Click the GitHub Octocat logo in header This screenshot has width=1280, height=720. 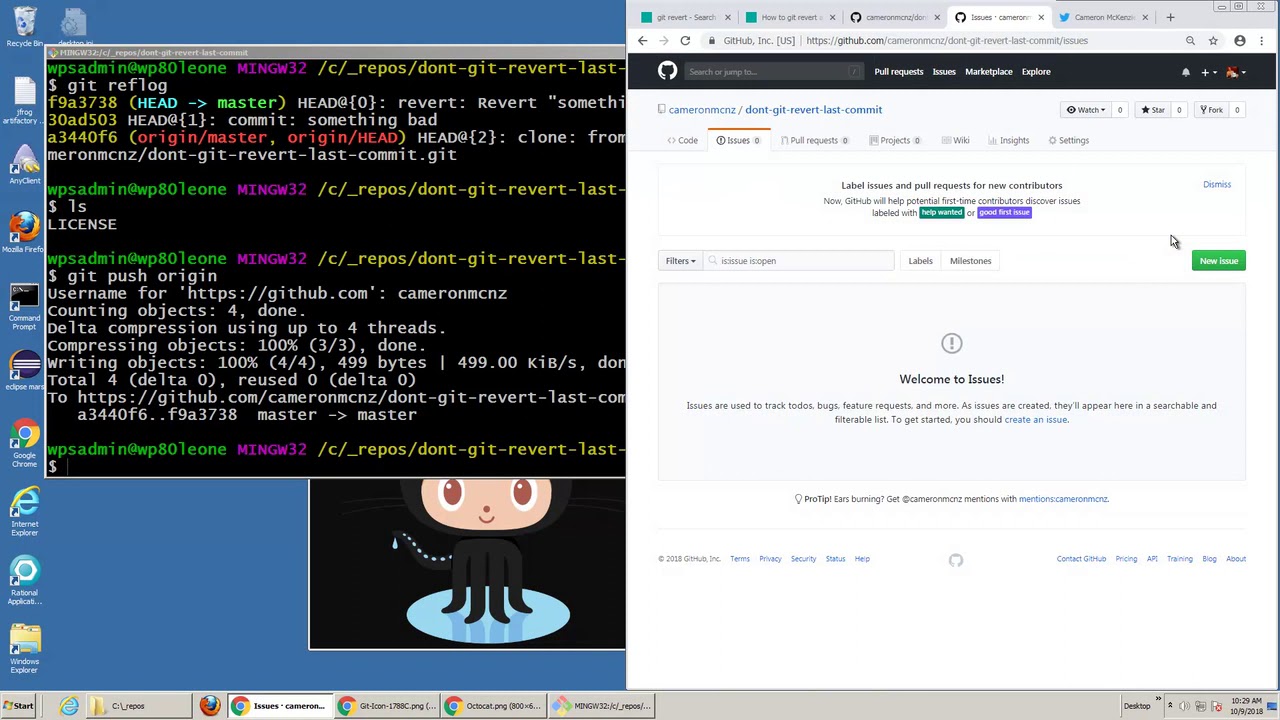click(x=667, y=71)
